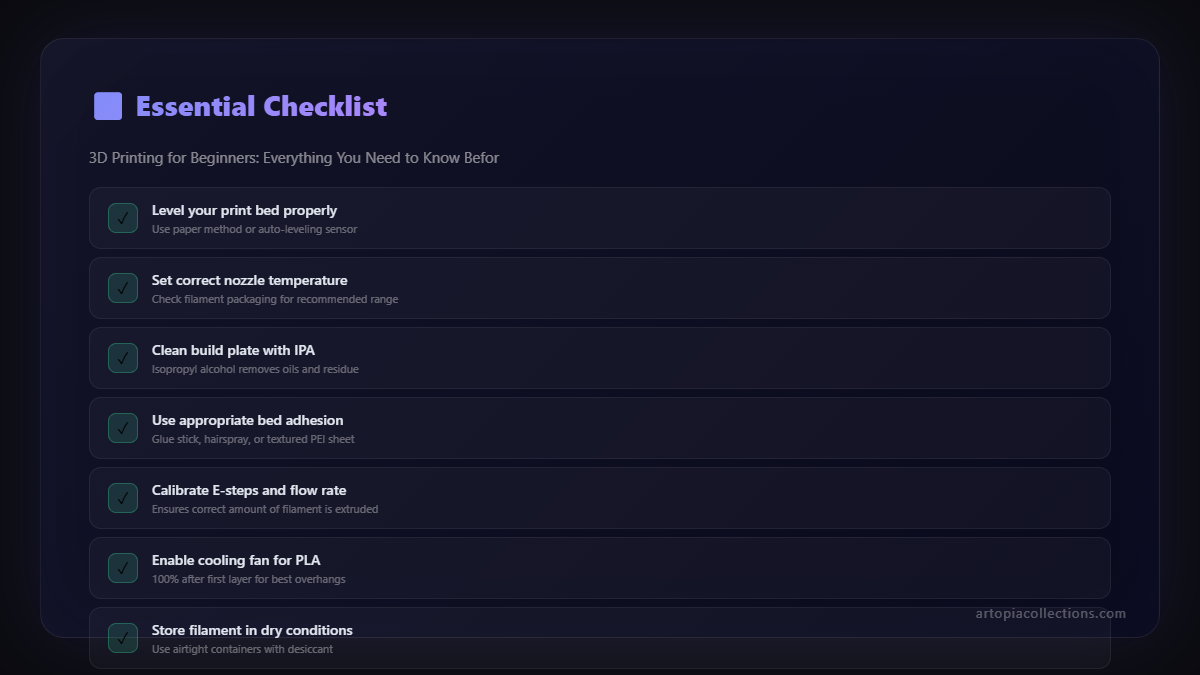
Task: Toggle the Store filament in dry conditions checkbox
Action: [123, 638]
